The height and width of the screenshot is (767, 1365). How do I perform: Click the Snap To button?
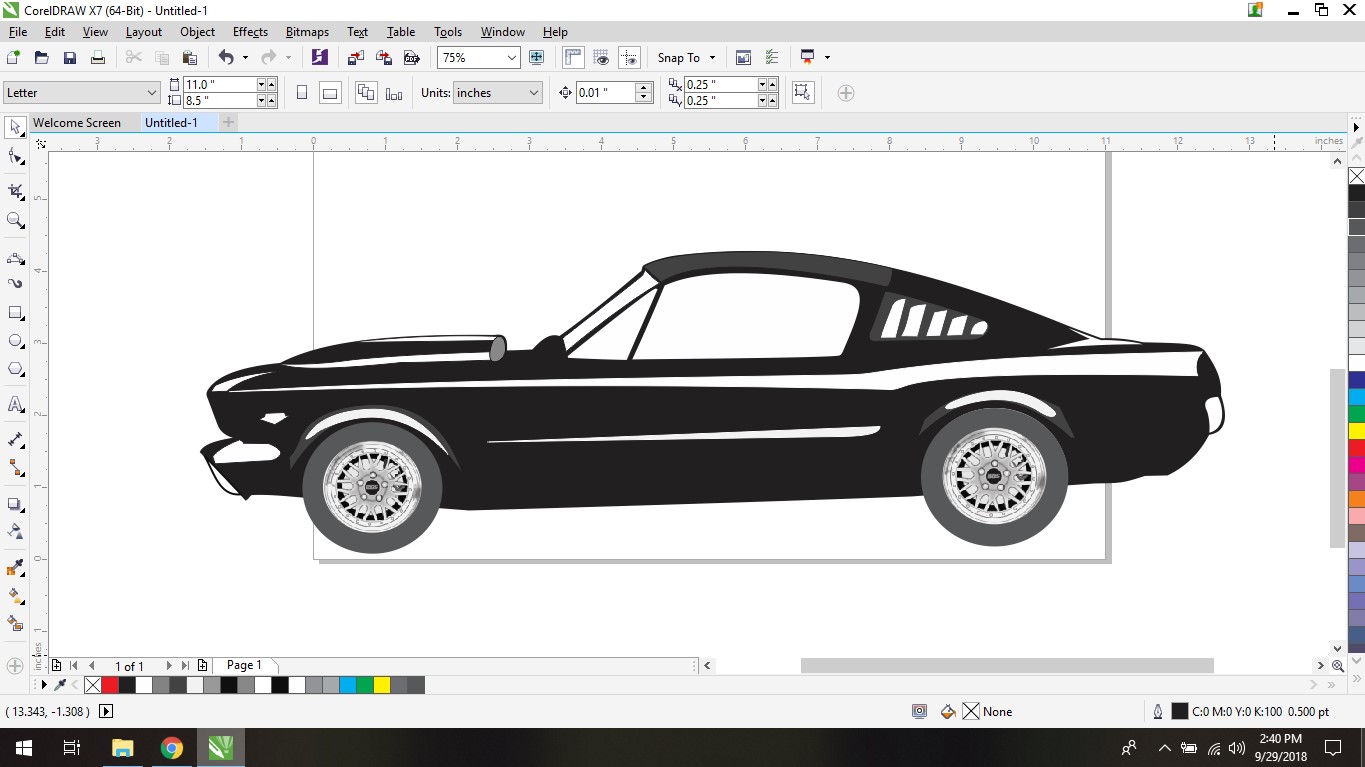(x=679, y=58)
